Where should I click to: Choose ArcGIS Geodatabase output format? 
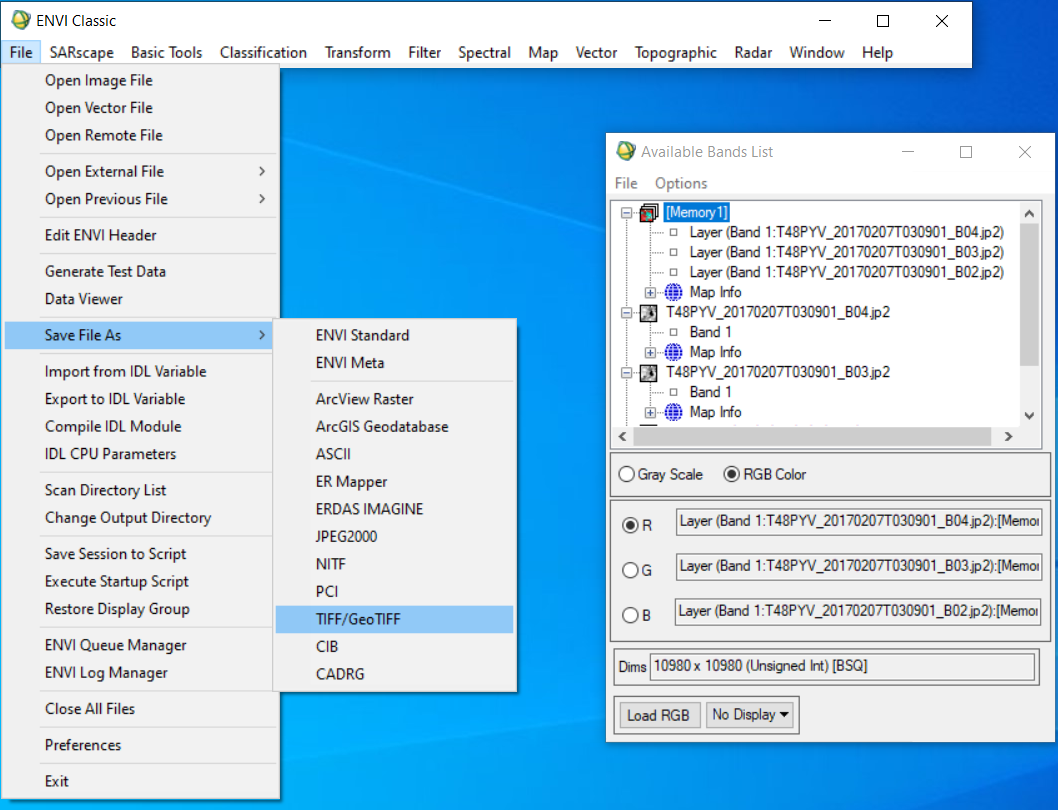pos(394,427)
